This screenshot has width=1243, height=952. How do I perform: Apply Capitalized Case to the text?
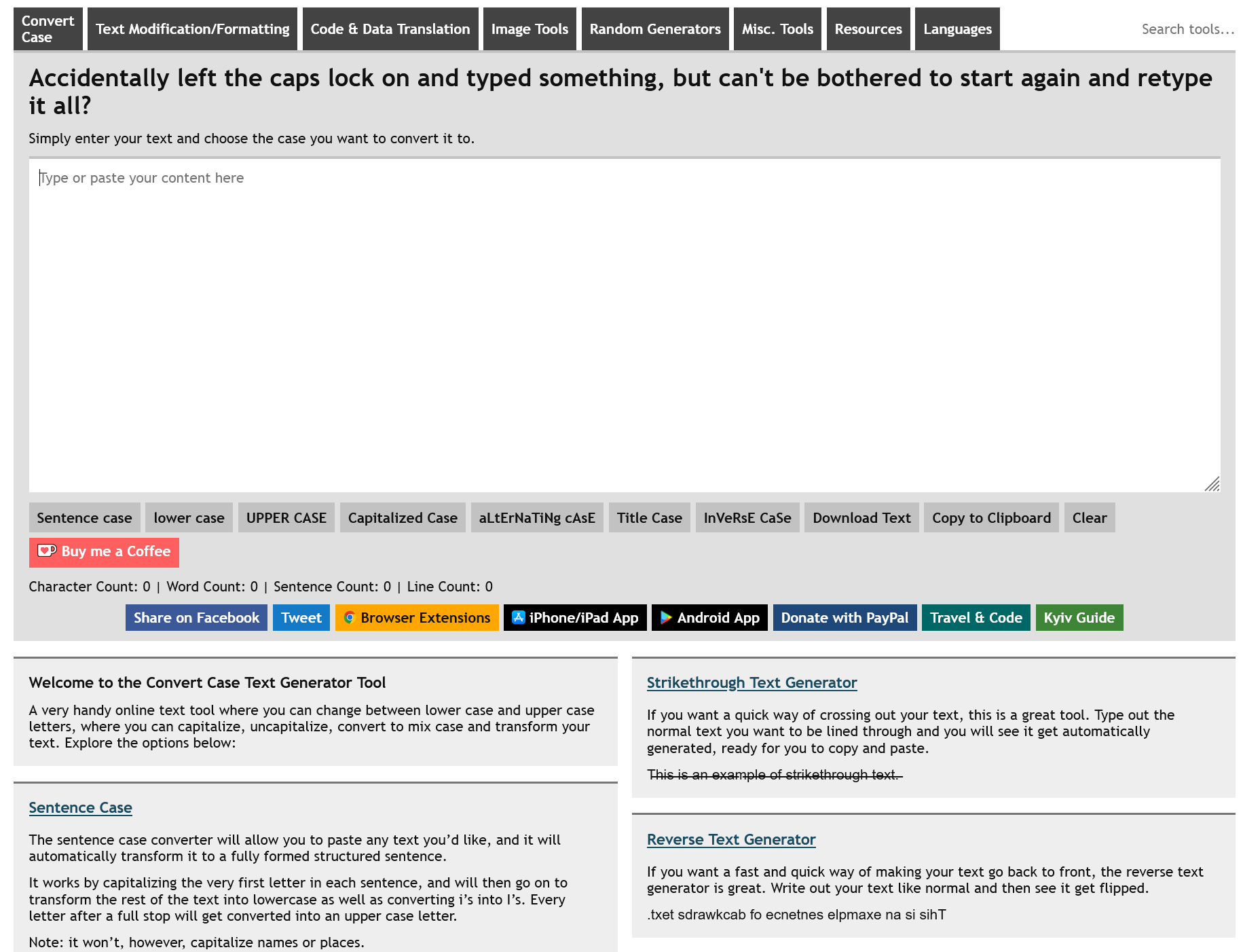coord(403,518)
